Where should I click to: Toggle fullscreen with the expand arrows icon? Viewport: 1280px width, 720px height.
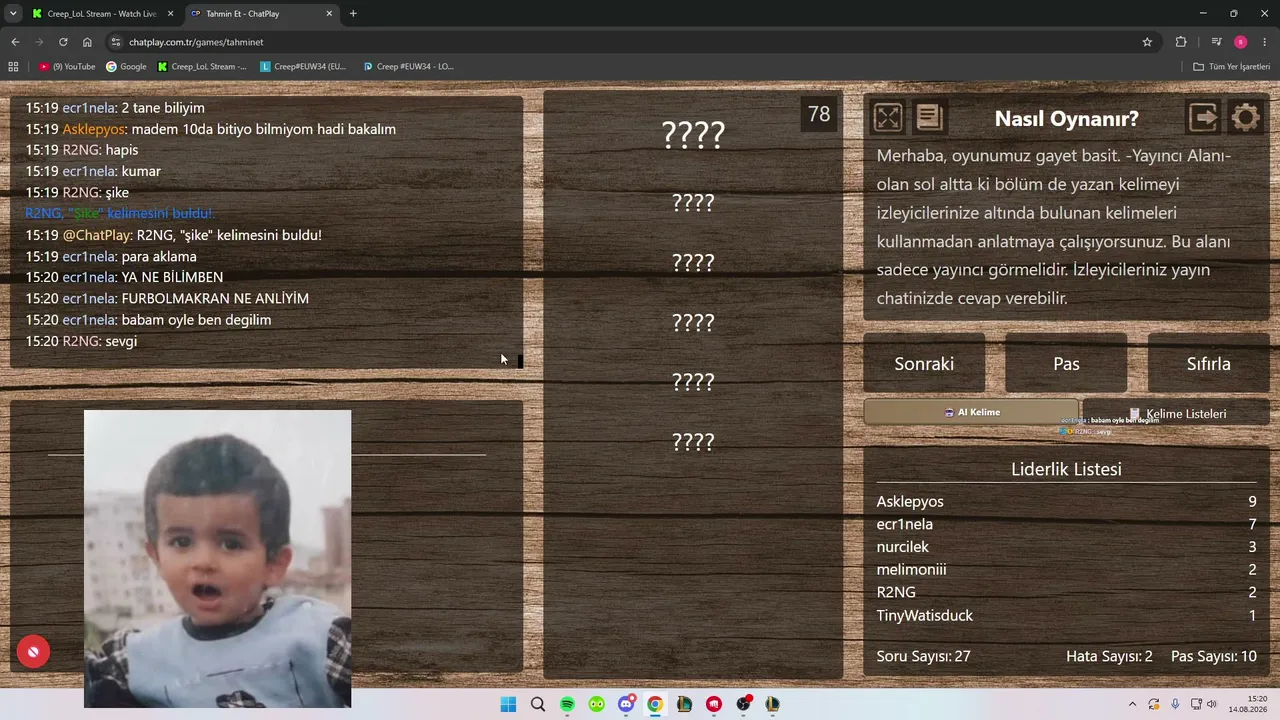coord(888,118)
